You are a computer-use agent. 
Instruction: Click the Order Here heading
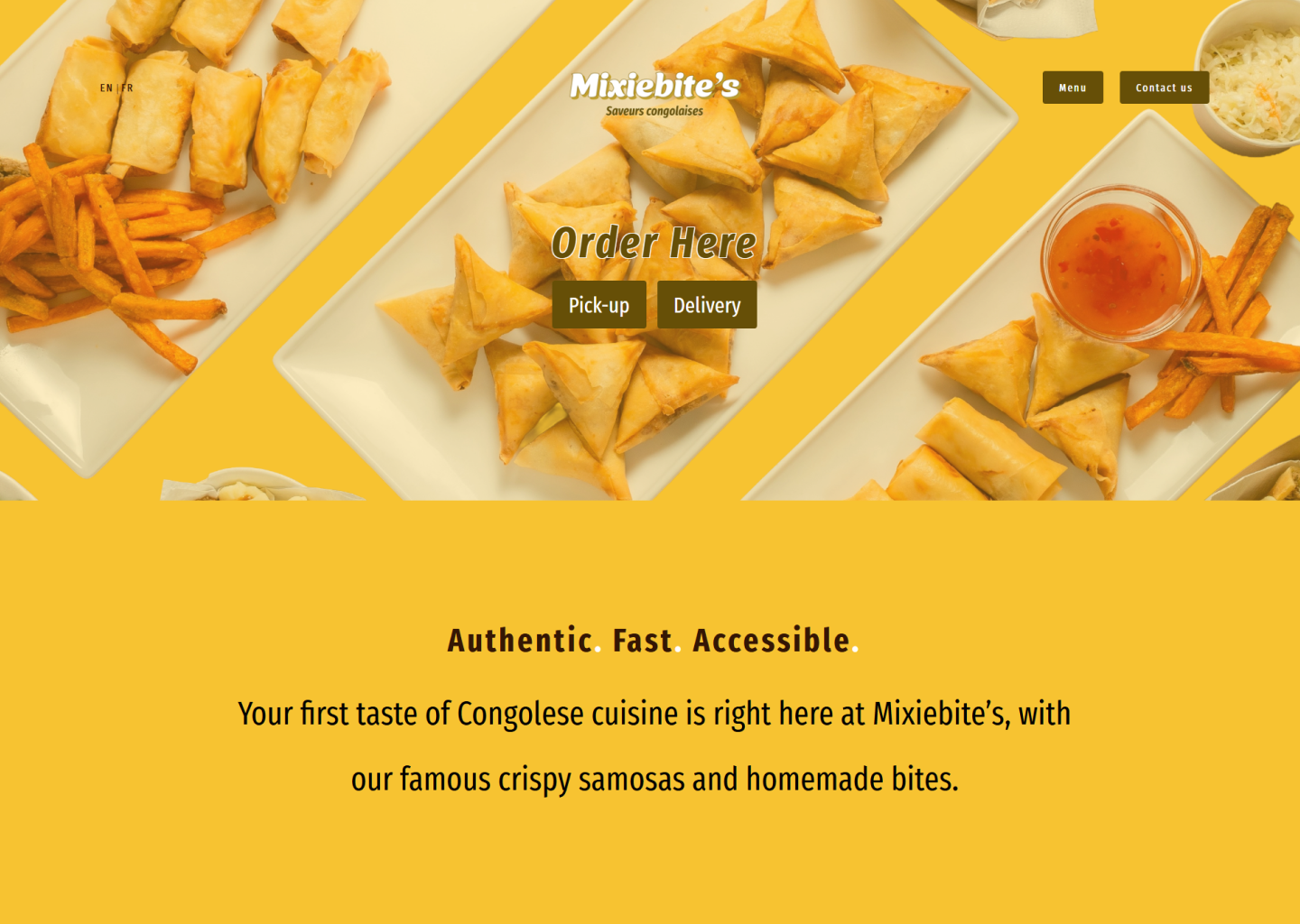(x=654, y=243)
